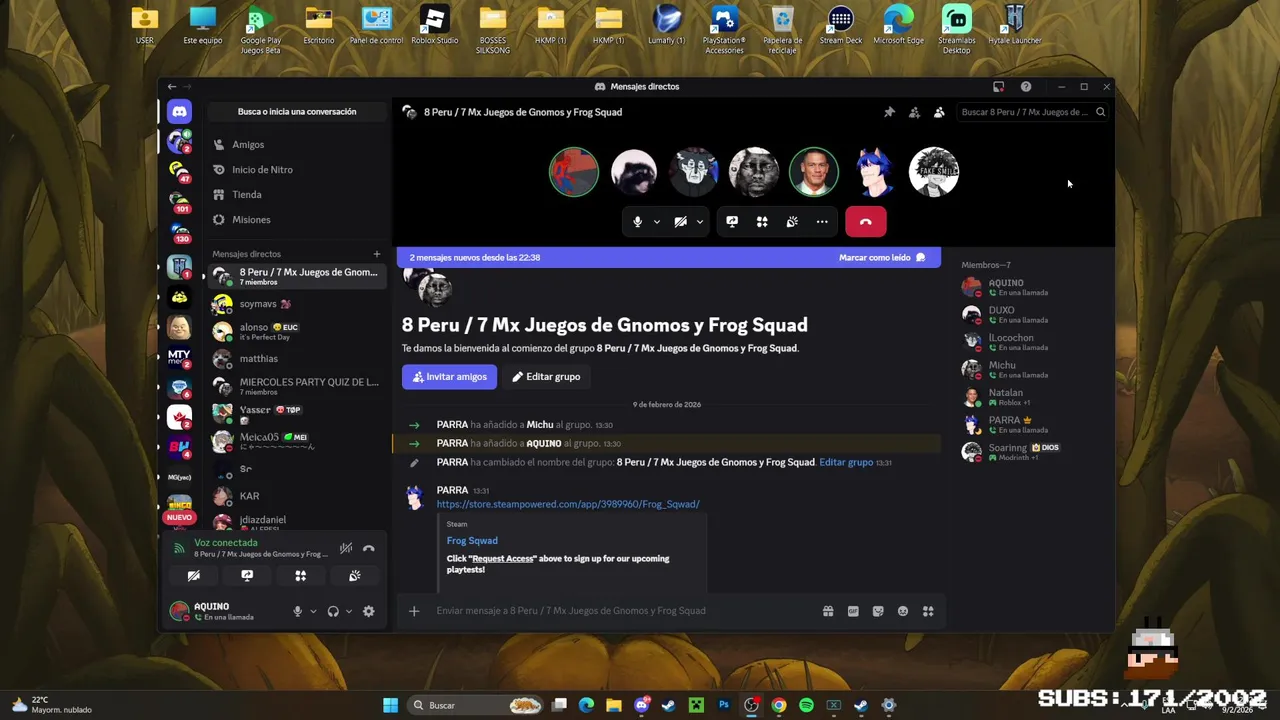Expand input device arrow in user panel

pyautogui.click(x=313, y=611)
